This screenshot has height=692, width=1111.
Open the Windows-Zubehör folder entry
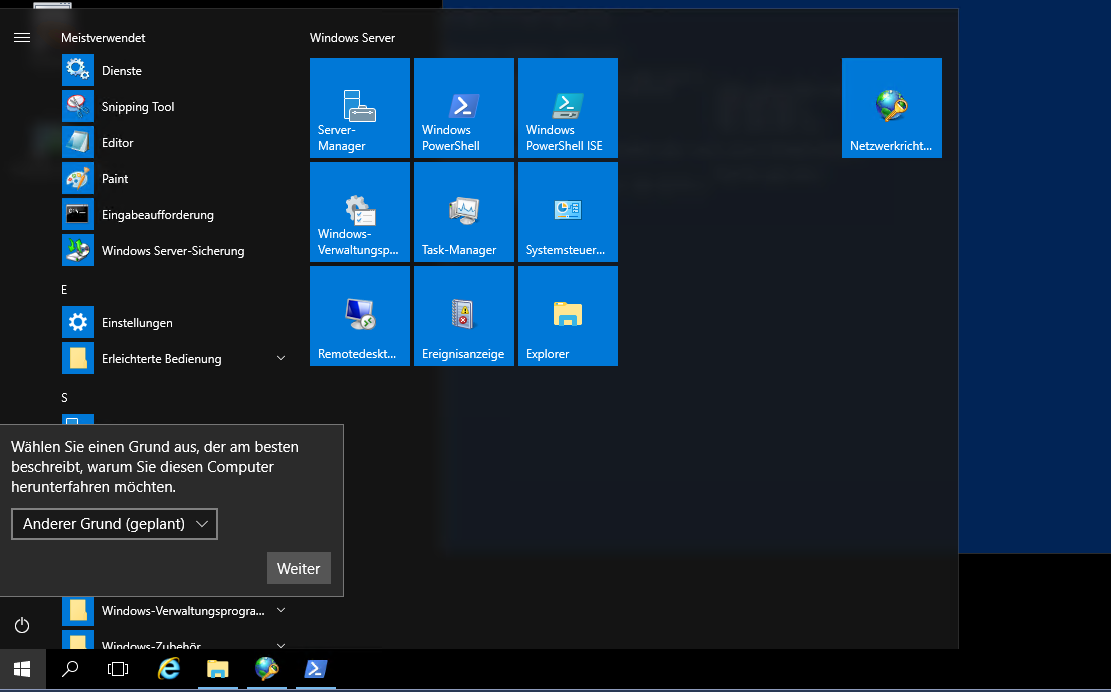174,641
